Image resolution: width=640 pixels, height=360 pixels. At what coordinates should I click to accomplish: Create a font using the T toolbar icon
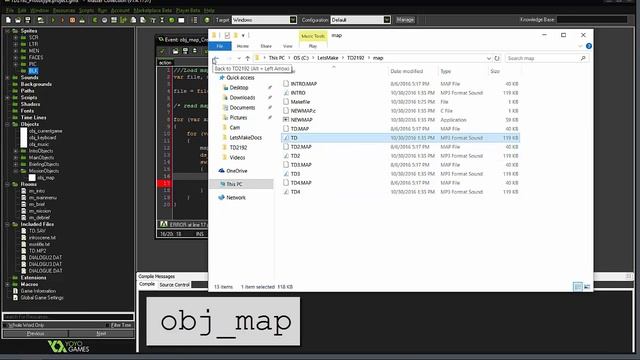click(x=153, y=20)
